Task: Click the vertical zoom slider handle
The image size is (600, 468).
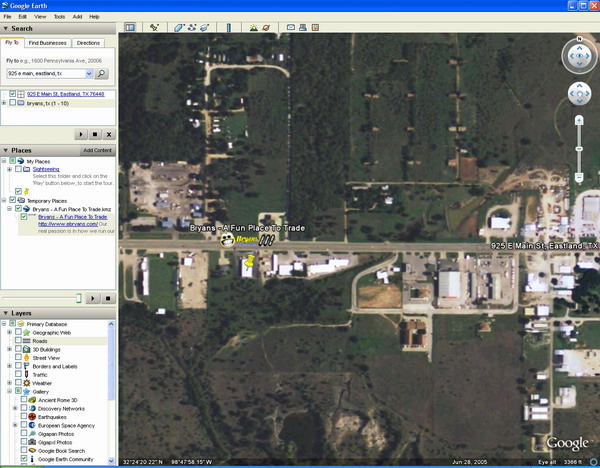Action: click(x=579, y=149)
